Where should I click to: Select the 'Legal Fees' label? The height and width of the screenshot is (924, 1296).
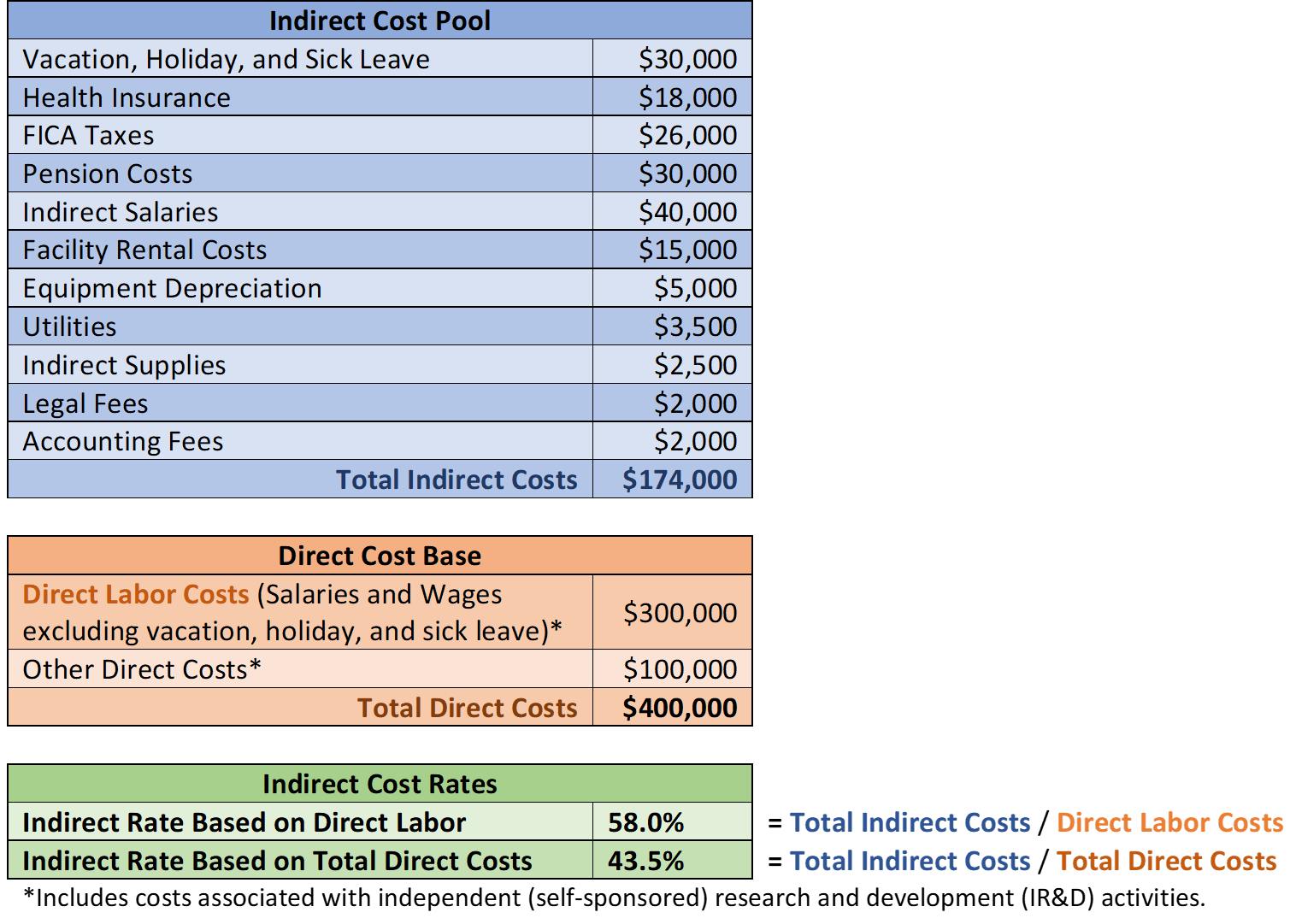[x=300, y=403]
